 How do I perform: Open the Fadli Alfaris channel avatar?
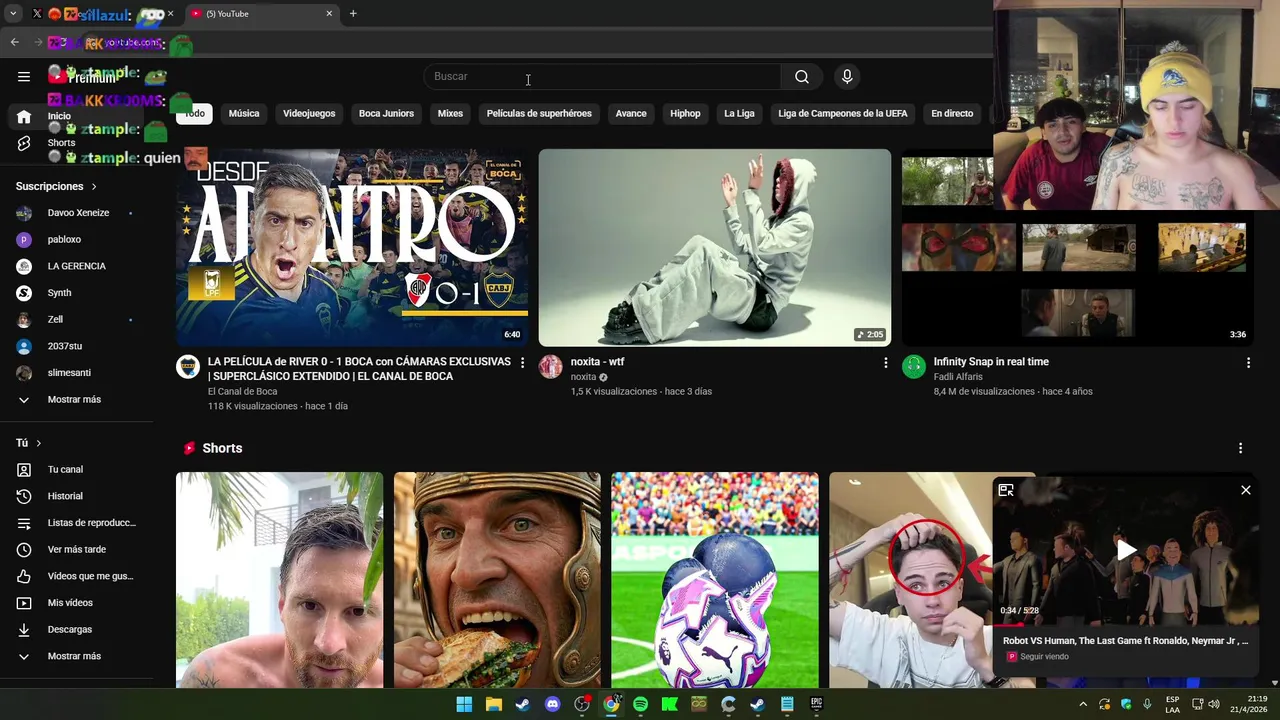tap(914, 367)
